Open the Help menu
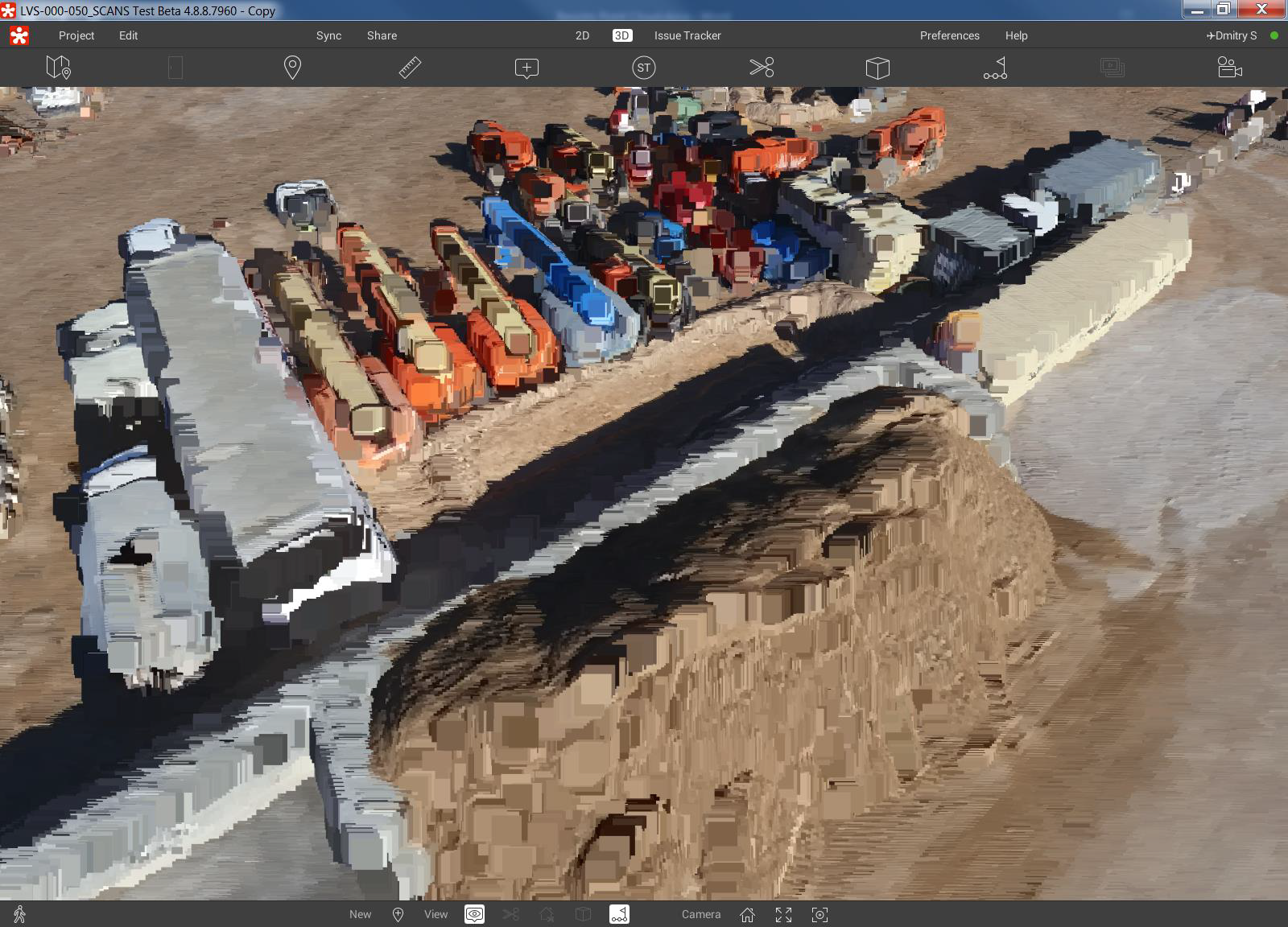This screenshot has width=1288, height=927. 1016,35
